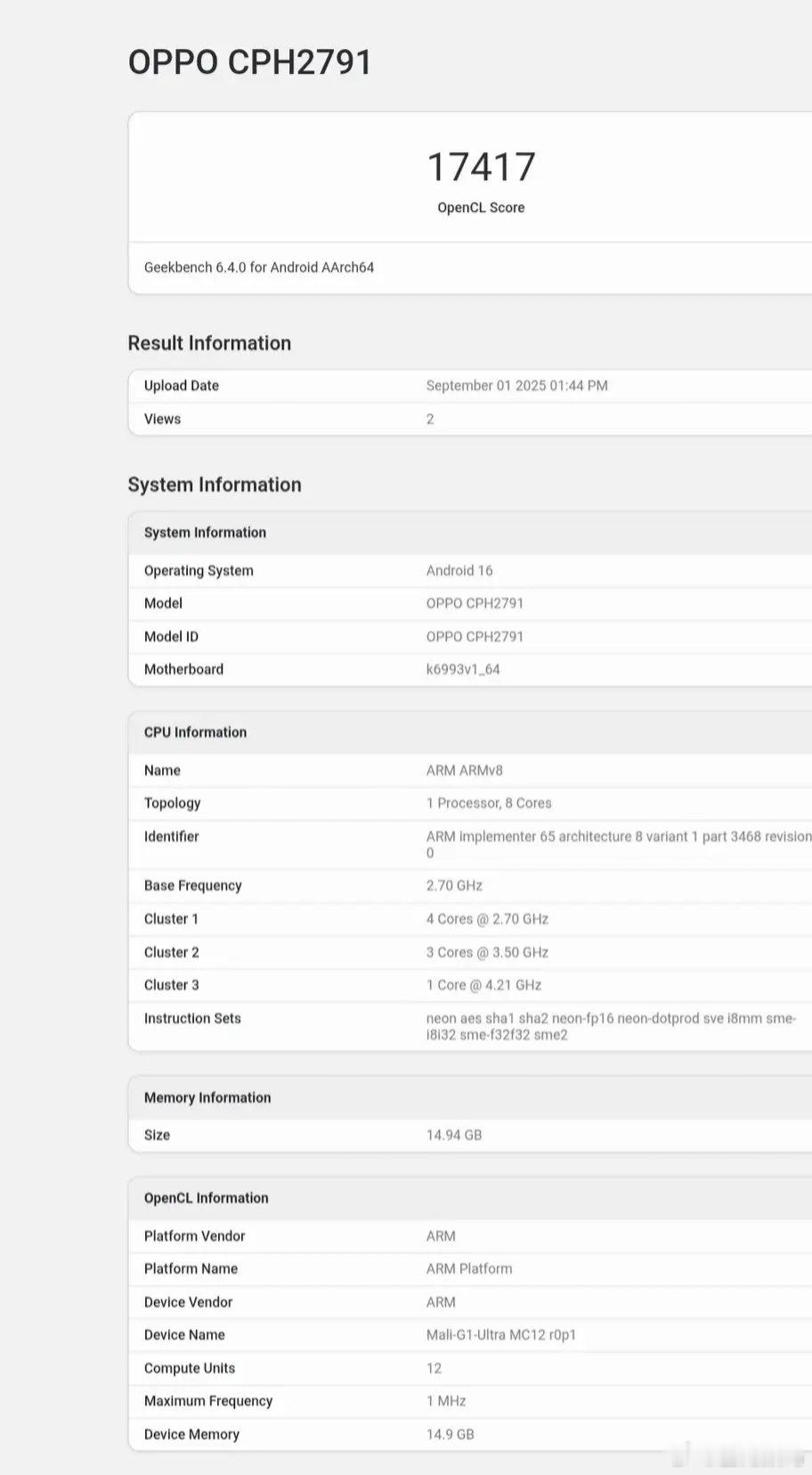Click the Platform Name label
Image resolution: width=812 pixels, height=1475 pixels.
191,1269
